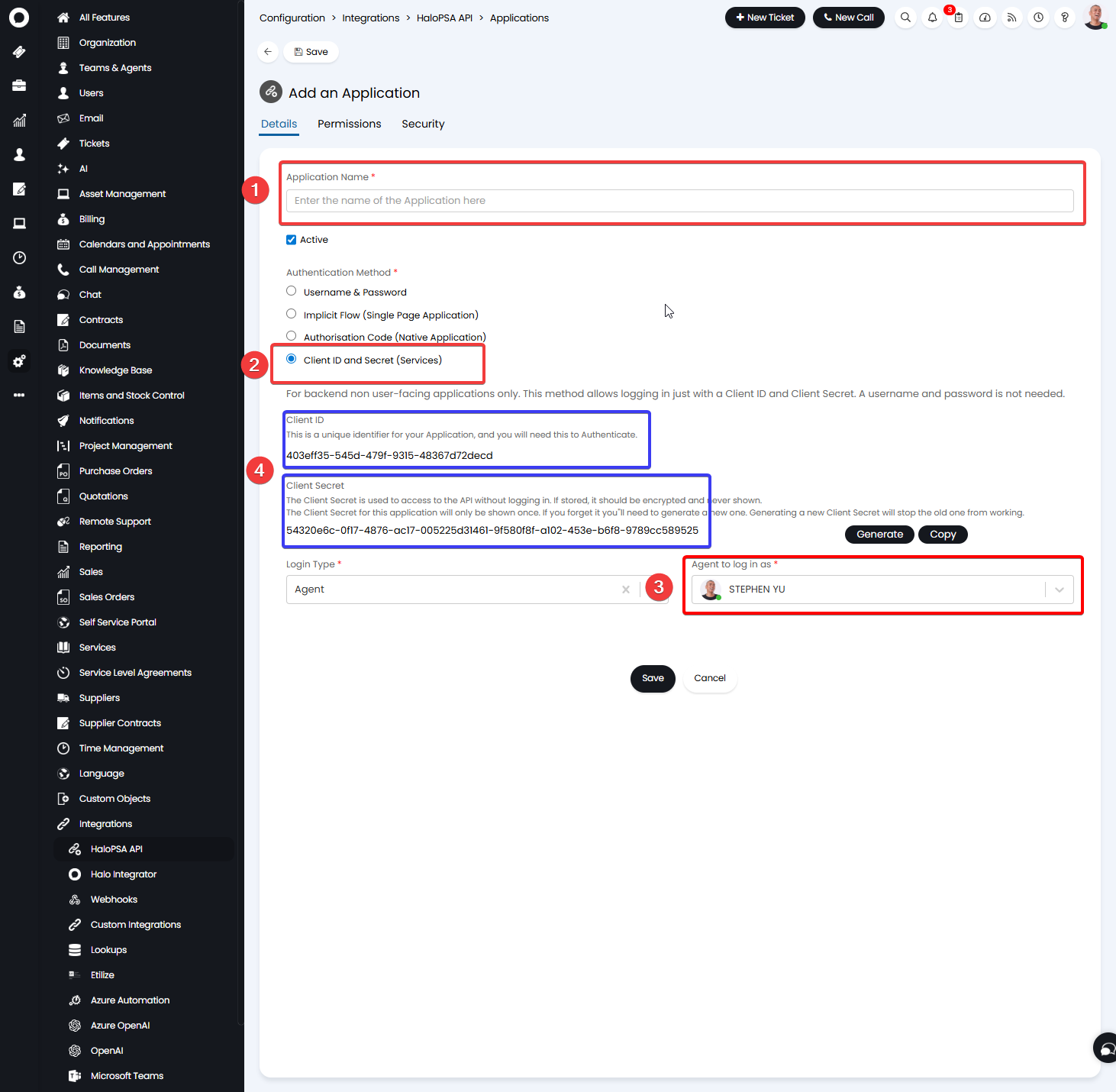This screenshot has width=1116, height=1092.
Task: Open Halo Integrator under Integrations
Action: [x=124, y=874]
